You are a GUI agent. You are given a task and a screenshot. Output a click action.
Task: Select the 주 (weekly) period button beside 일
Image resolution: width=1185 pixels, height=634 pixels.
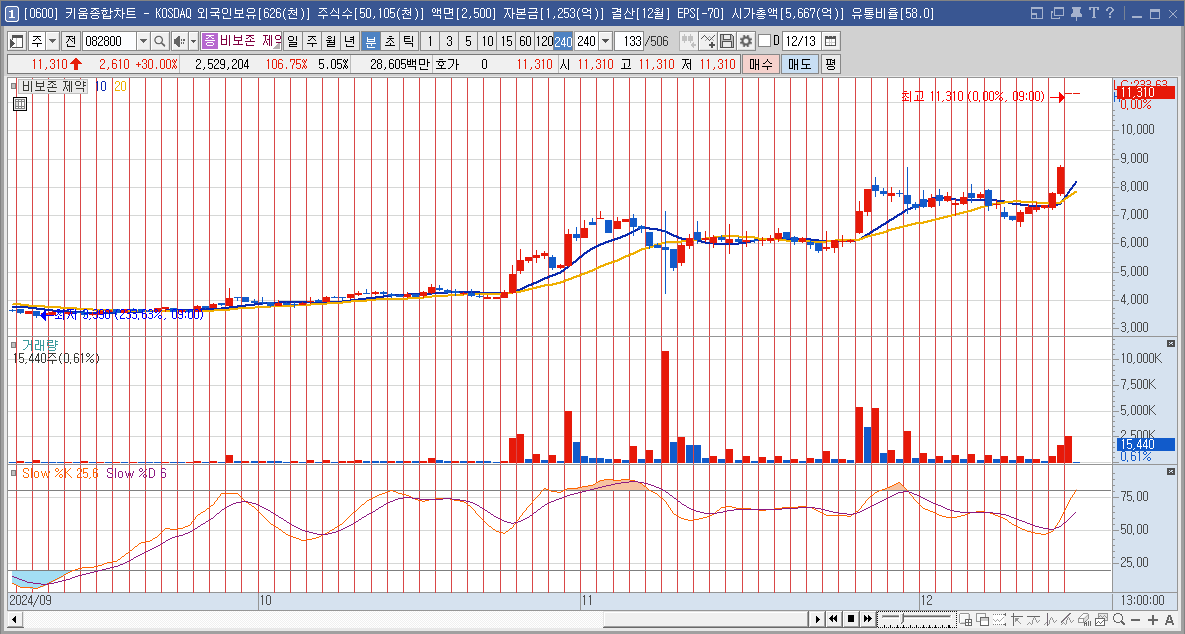point(311,42)
